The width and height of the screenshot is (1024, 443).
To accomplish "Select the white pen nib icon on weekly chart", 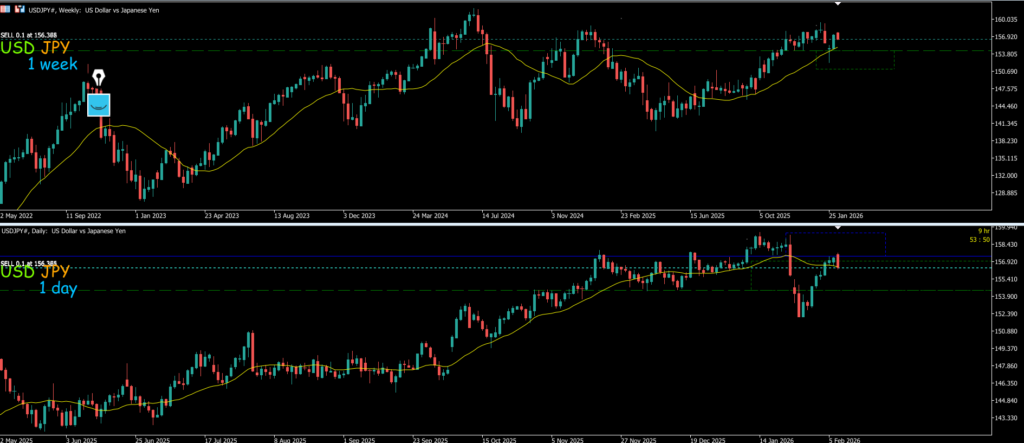I will pyautogui.click(x=99, y=78).
